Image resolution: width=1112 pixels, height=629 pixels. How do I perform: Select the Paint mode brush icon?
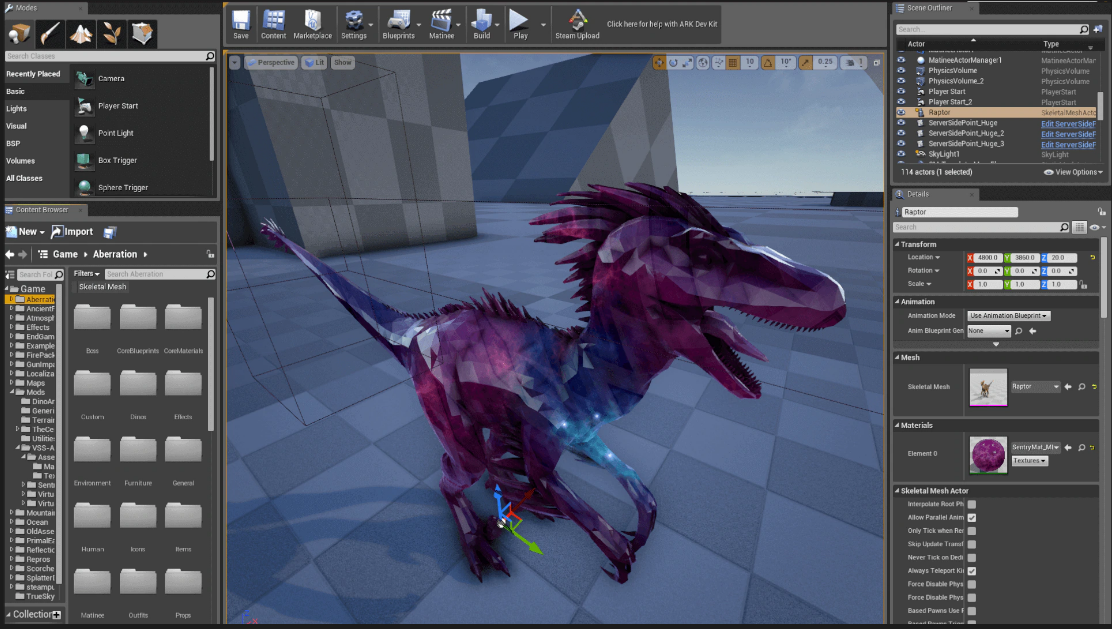pyautogui.click(x=50, y=33)
